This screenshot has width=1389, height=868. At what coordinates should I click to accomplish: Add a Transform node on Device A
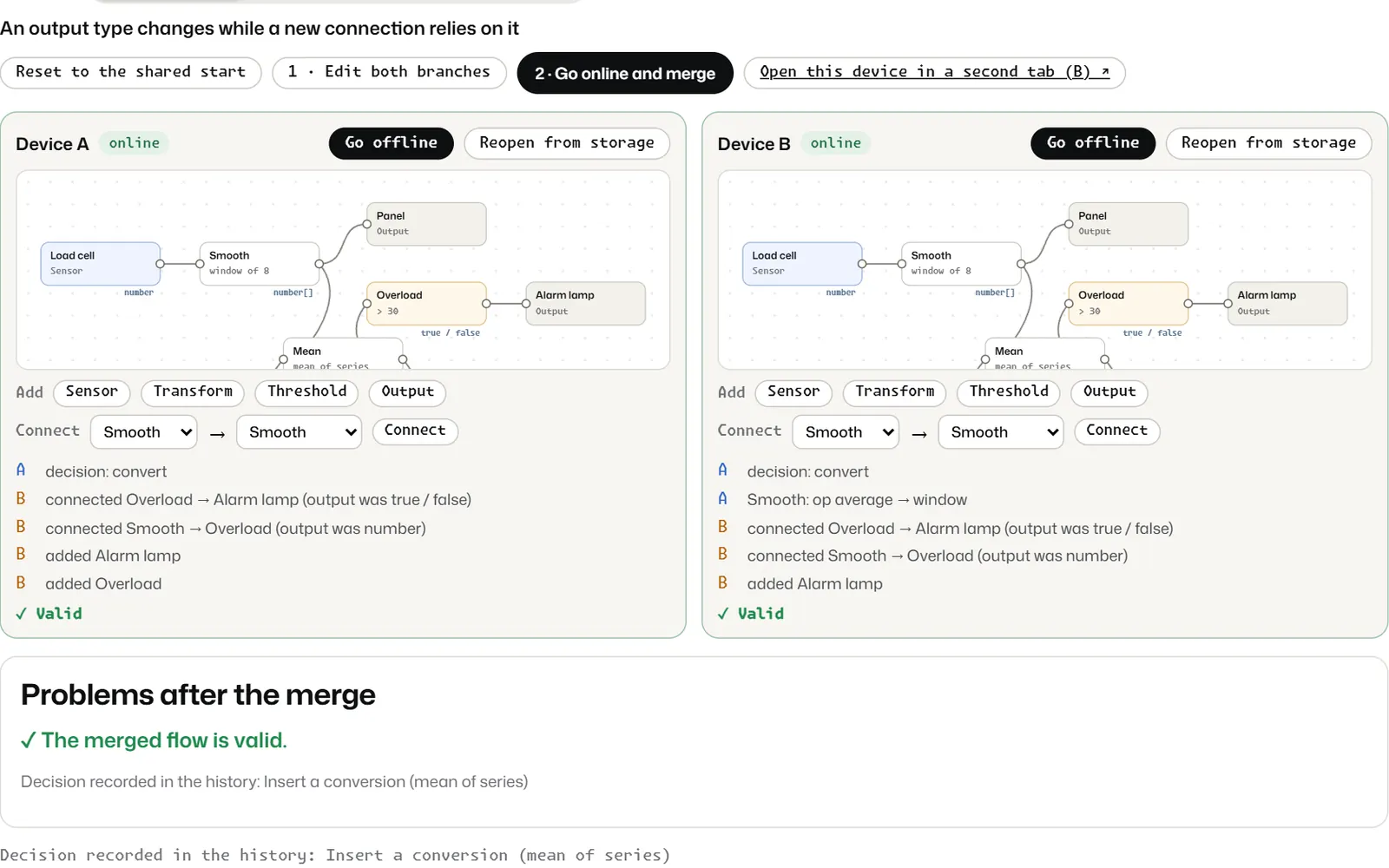(x=193, y=392)
